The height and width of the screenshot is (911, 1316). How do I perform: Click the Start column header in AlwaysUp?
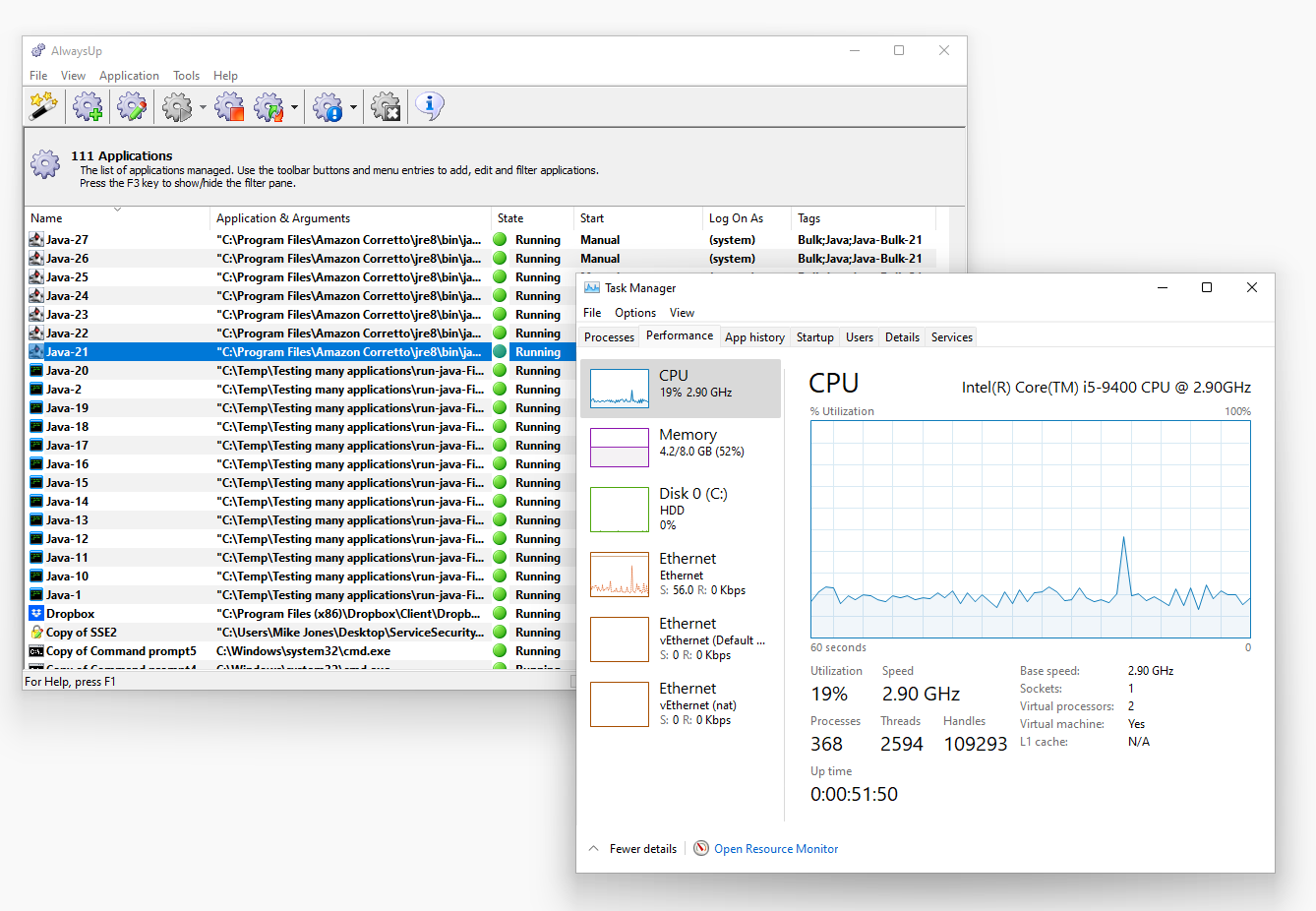pos(639,218)
